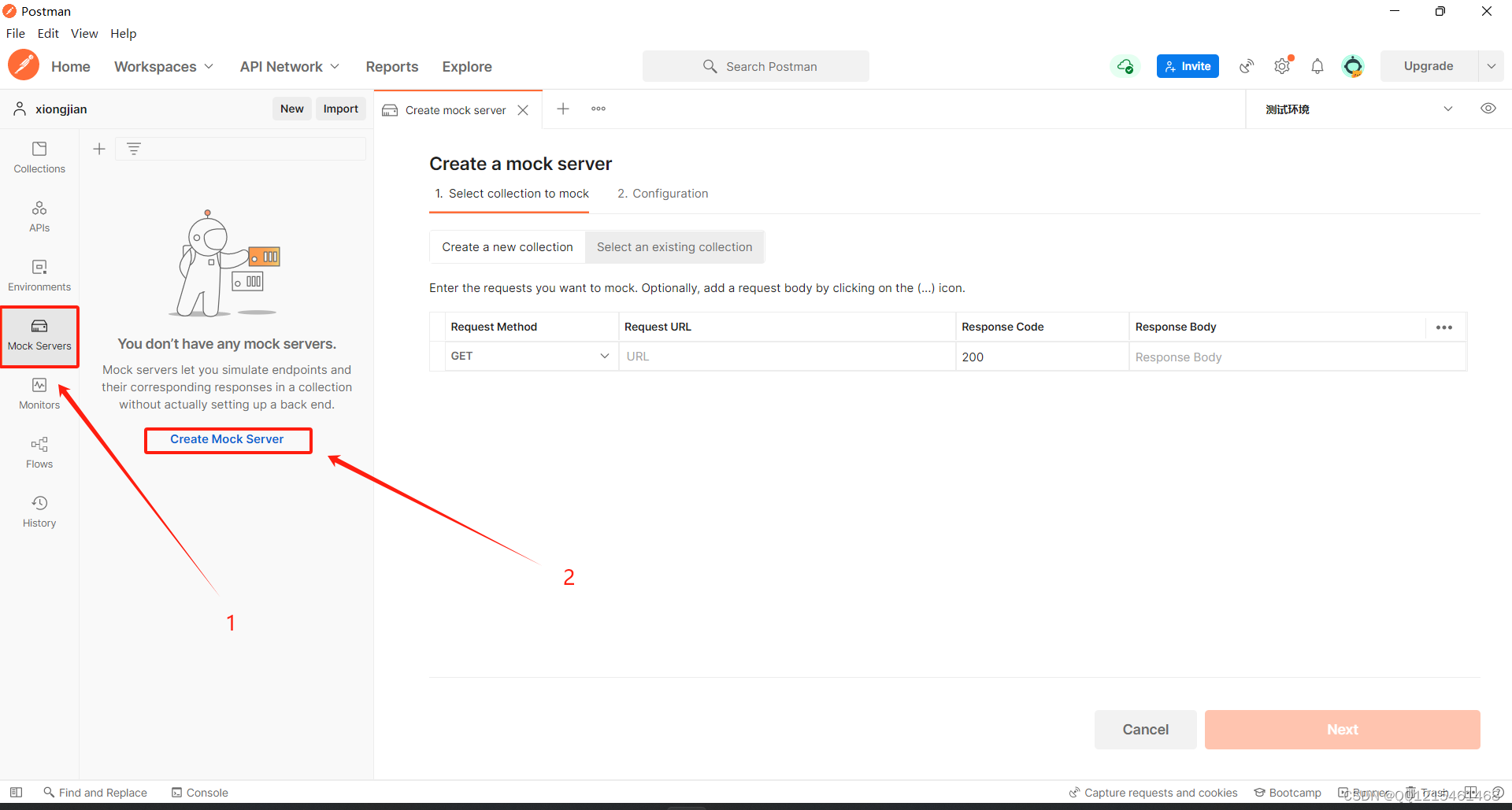The image size is (1512, 810).
Task: Open the Help menu
Action: click(123, 33)
